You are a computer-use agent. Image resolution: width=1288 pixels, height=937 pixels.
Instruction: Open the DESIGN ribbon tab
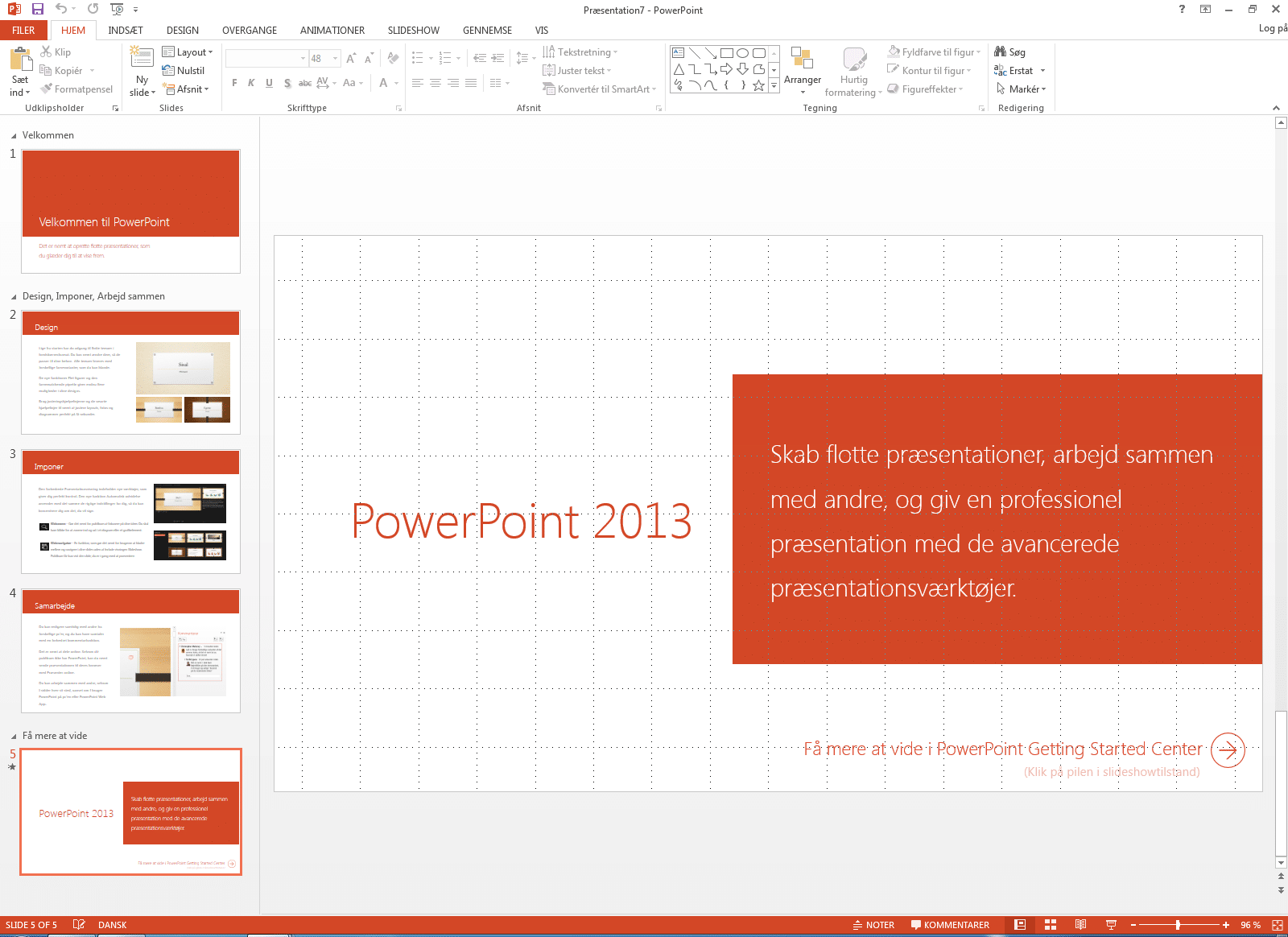click(x=182, y=30)
